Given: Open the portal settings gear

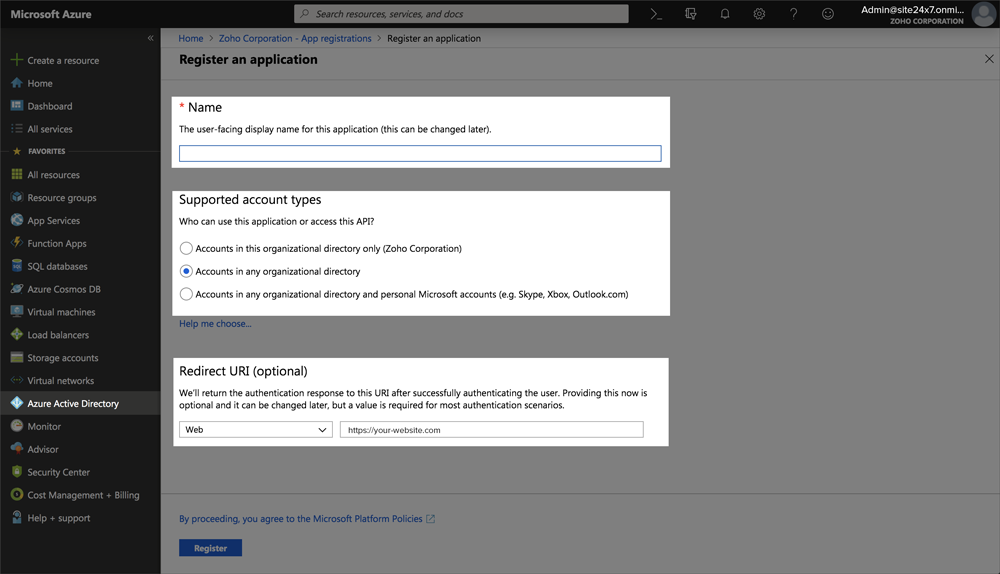Looking at the screenshot, I should pos(759,13).
